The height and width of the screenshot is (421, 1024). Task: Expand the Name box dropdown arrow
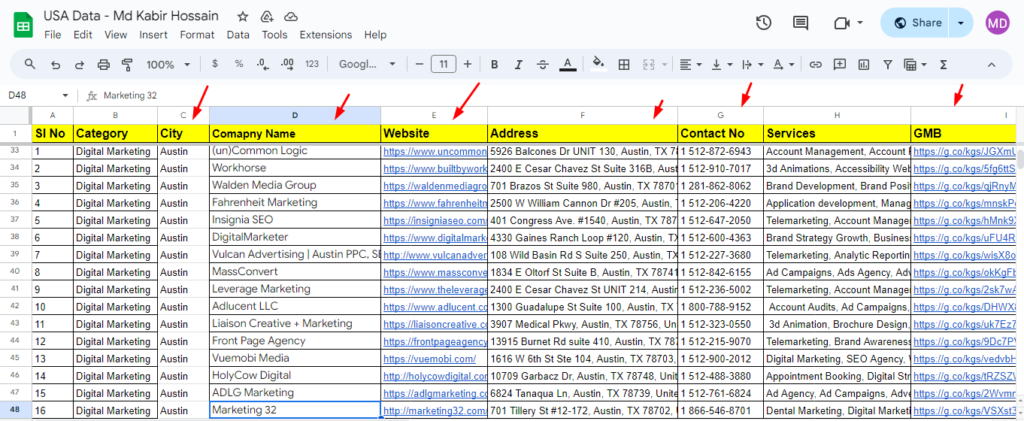tap(65, 95)
